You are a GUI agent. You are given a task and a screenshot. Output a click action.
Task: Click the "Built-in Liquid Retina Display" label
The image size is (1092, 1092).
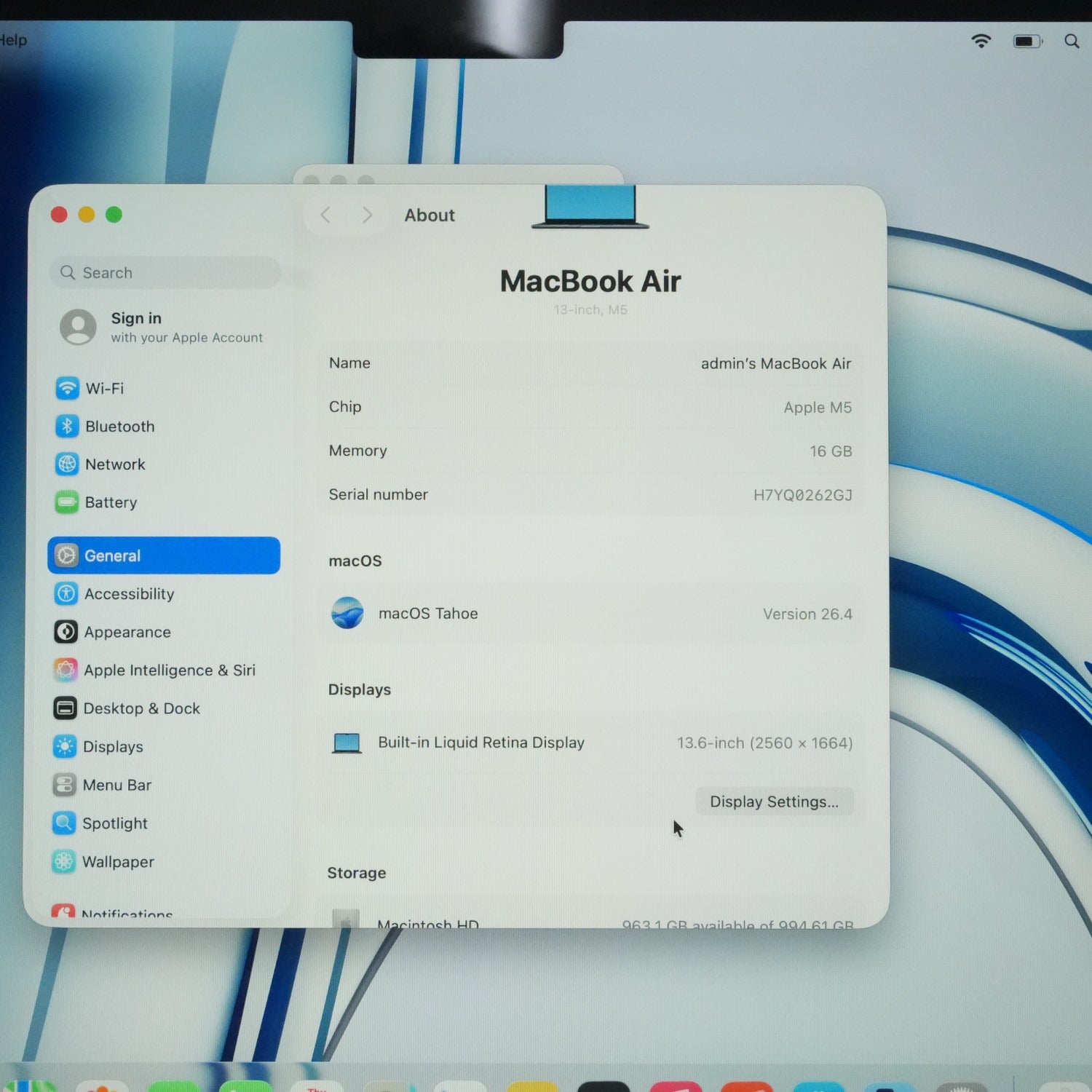click(481, 743)
